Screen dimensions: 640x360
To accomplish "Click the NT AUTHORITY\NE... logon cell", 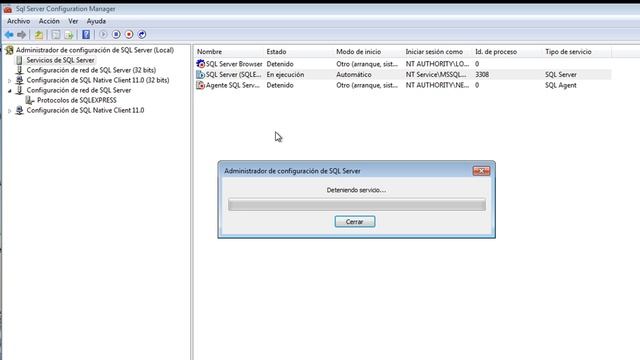I will pyautogui.click(x=437, y=85).
